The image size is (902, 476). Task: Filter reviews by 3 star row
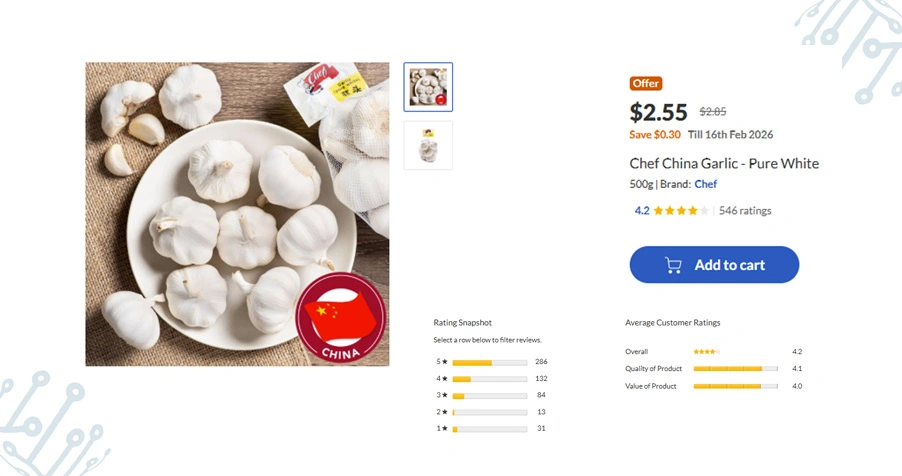point(489,396)
